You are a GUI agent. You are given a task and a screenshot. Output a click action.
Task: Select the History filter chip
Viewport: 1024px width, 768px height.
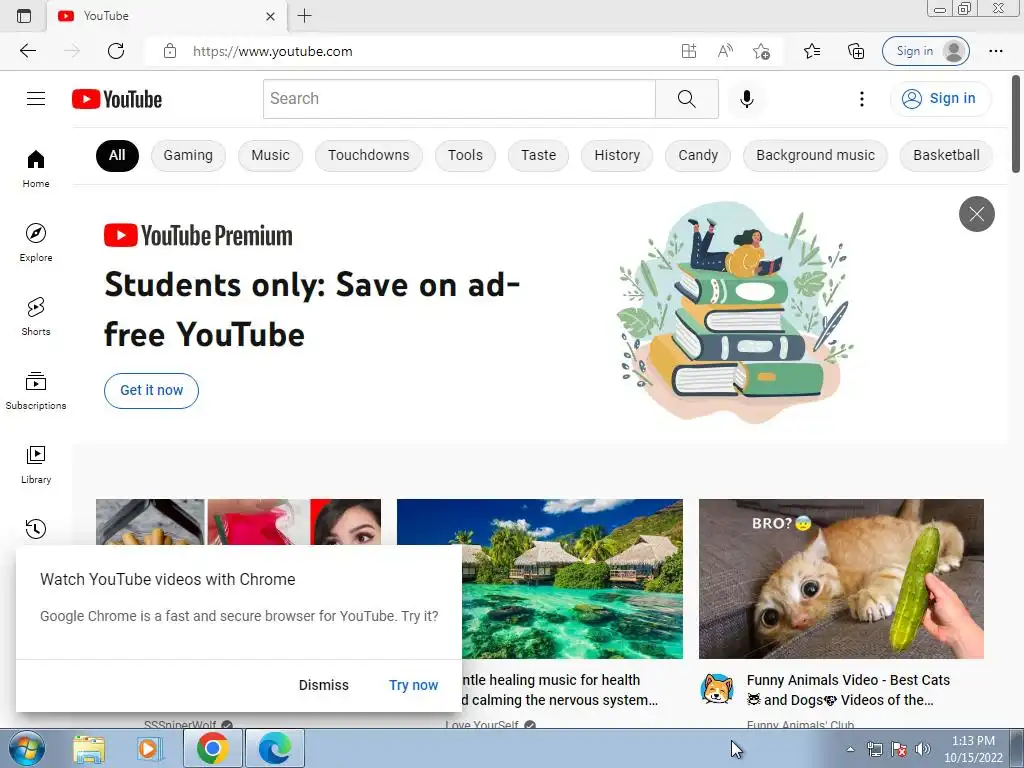(616, 155)
